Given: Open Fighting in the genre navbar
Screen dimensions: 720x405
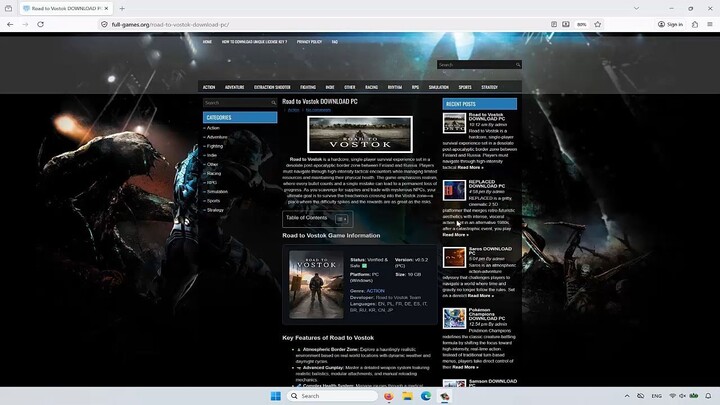Looking at the screenshot, I should [x=308, y=87].
